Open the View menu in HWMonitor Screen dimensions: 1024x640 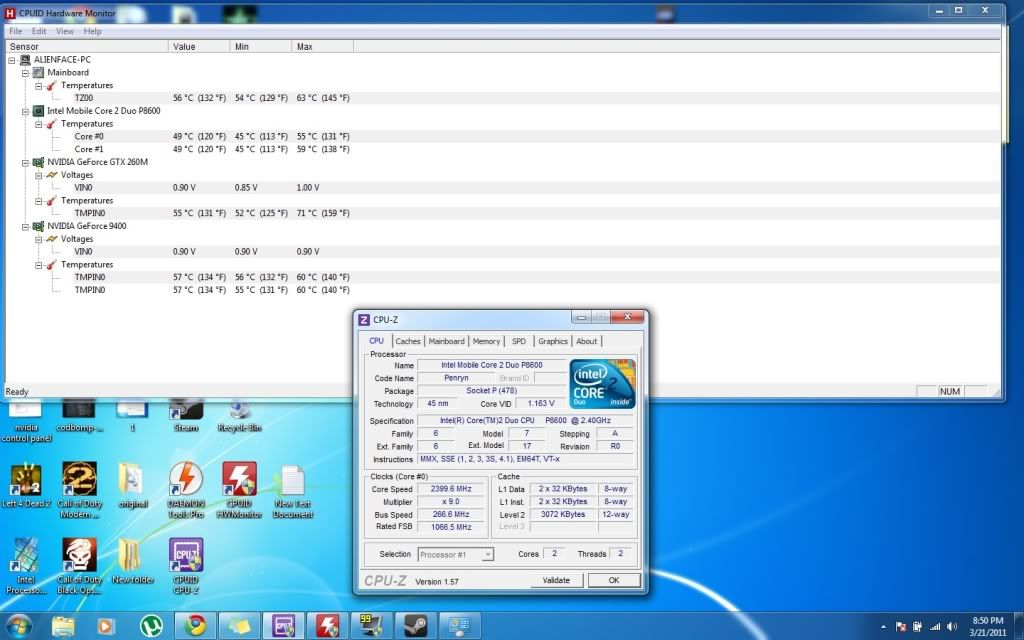coord(65,31)
